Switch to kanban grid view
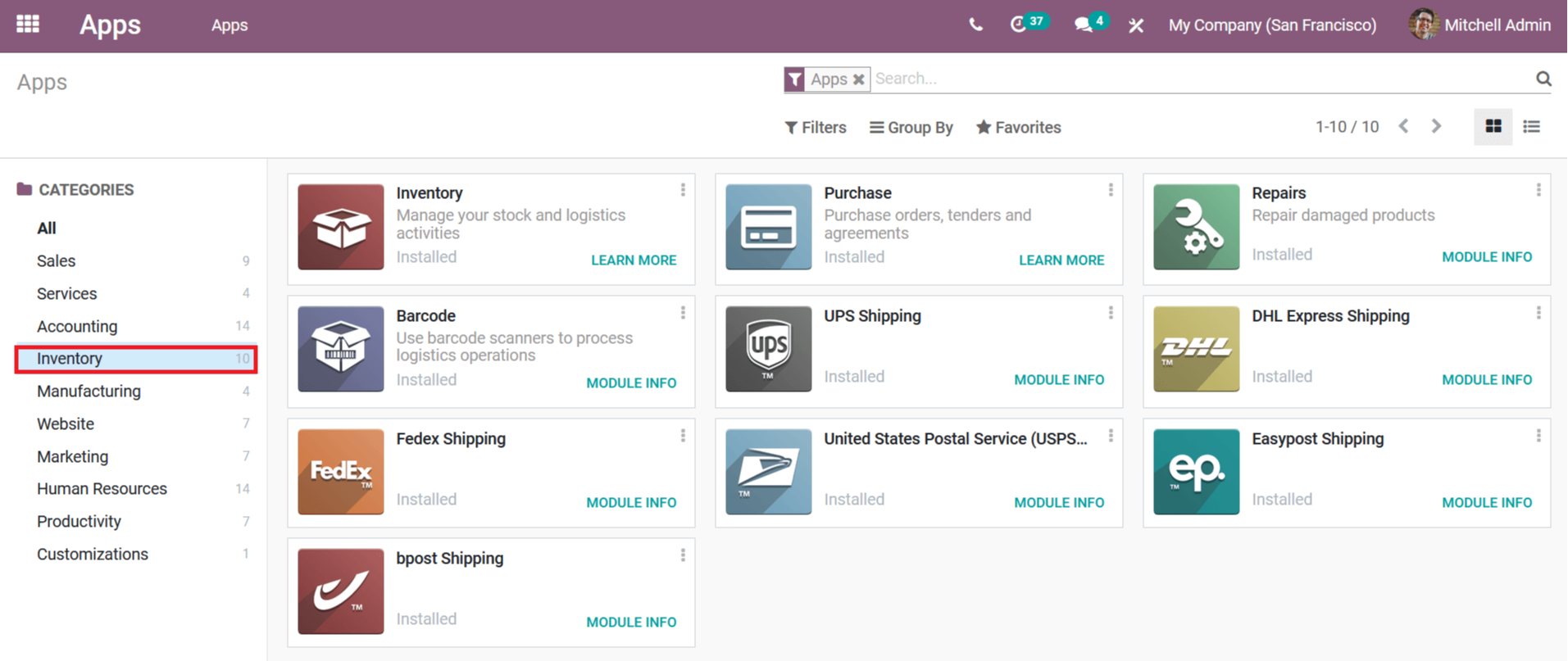Image resolution: width=1568 pixels, height=661 pixels. pos(1493,127)
